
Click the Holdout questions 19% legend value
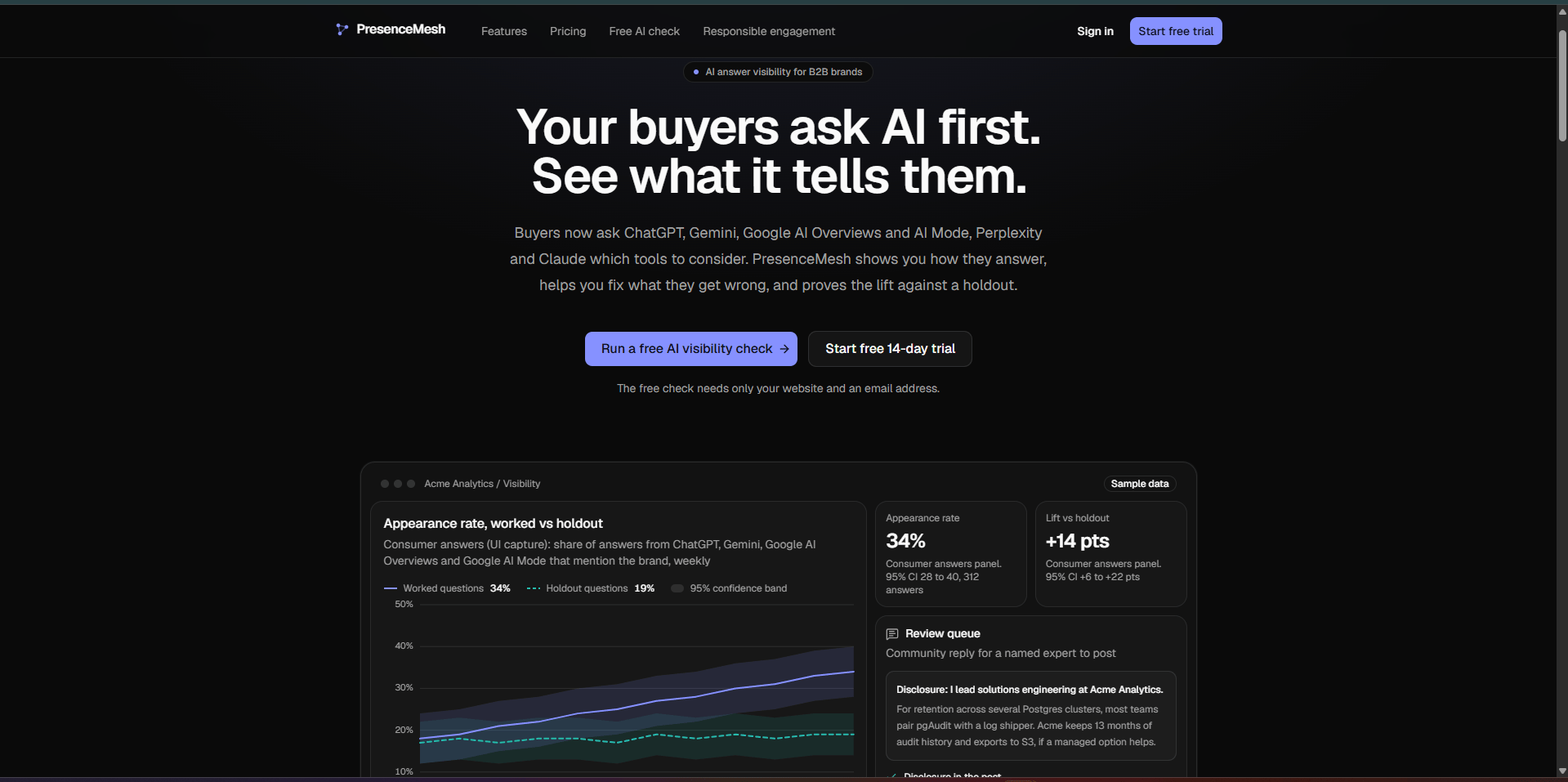(645, 588)
